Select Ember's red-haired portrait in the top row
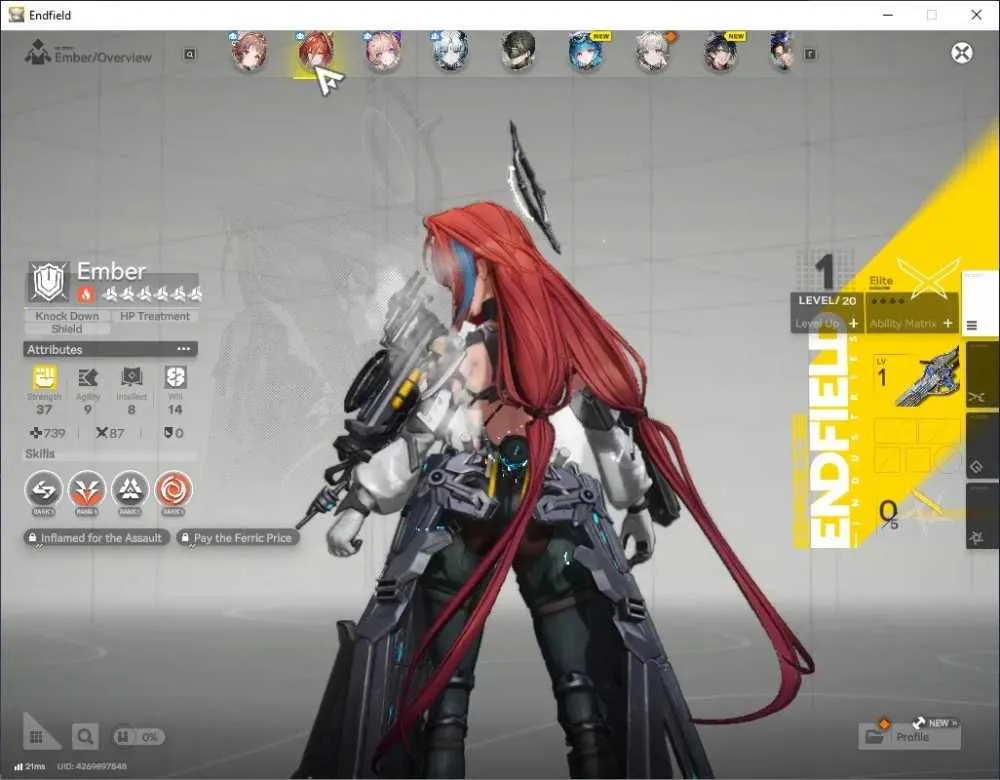1000x780 pixels. click(316, 52)
